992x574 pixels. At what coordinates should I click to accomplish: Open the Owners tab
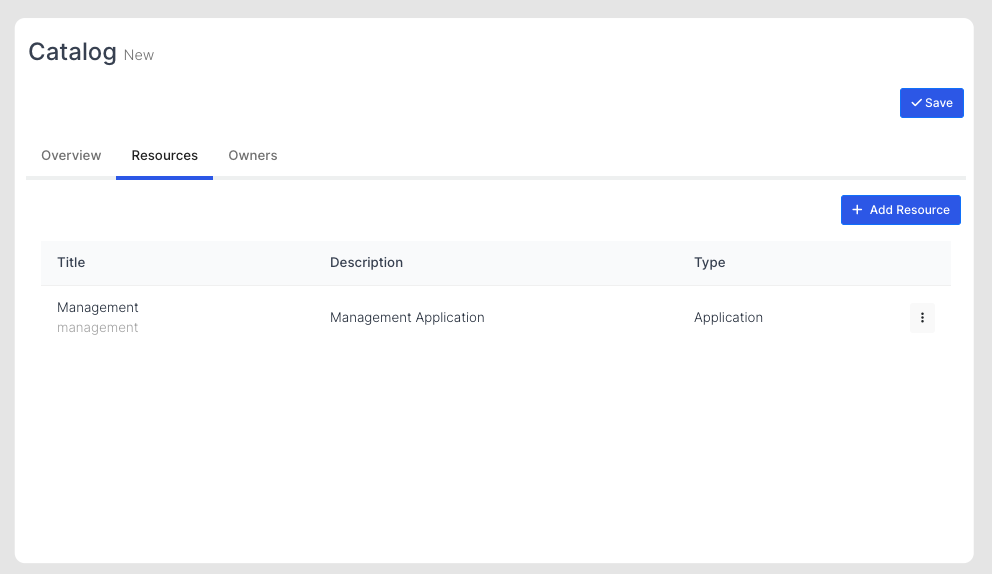253,156
